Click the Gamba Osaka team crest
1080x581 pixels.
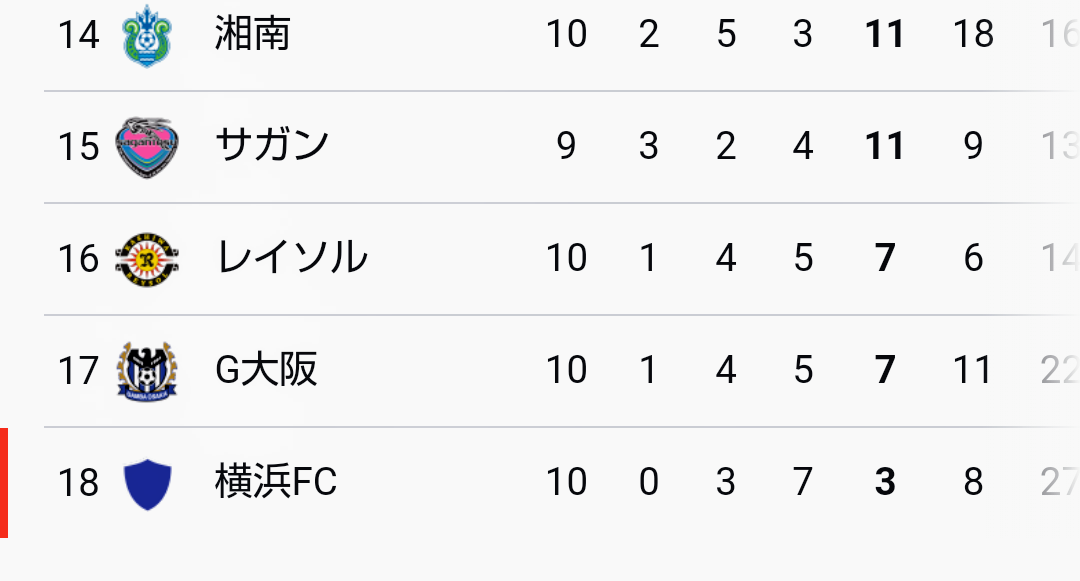147,371
